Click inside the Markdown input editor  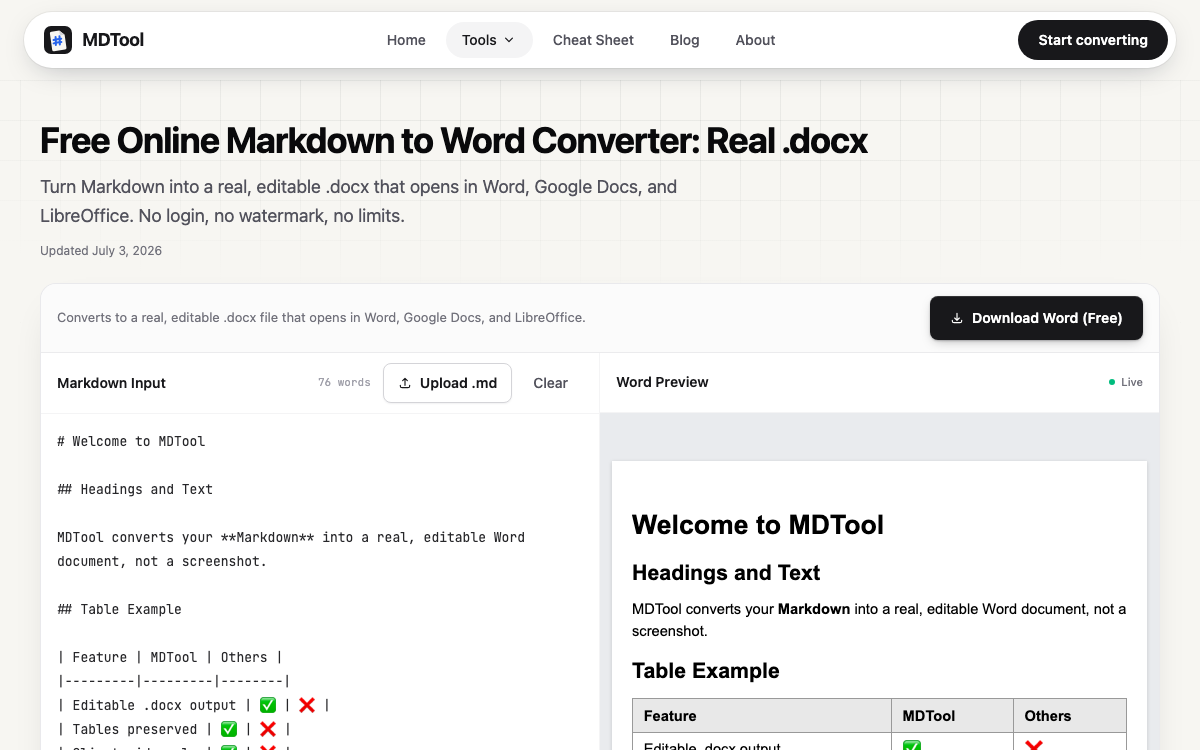[320, 582]
